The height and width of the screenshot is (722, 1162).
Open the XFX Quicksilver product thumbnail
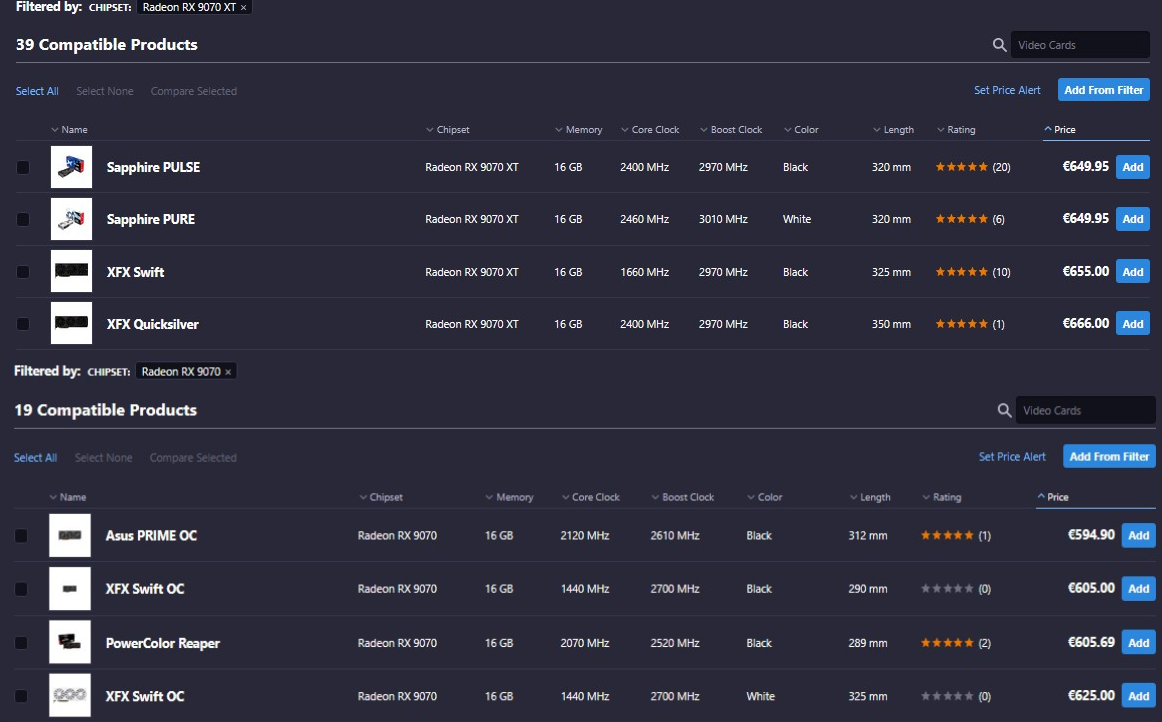71,323
